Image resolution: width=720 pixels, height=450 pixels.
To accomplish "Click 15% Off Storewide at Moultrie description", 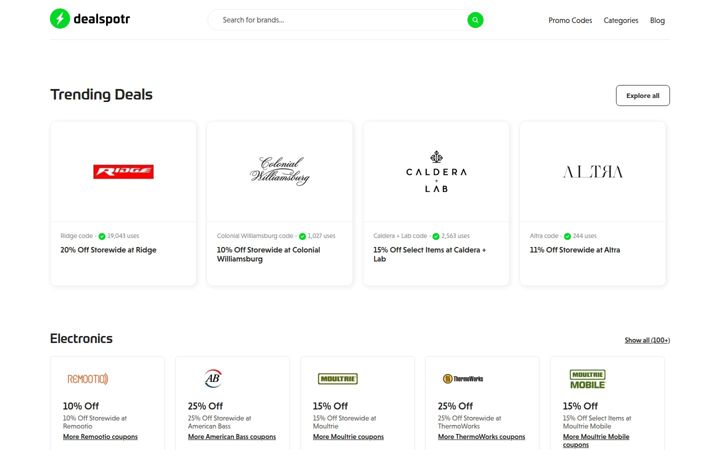I will (x=344, y=422).
